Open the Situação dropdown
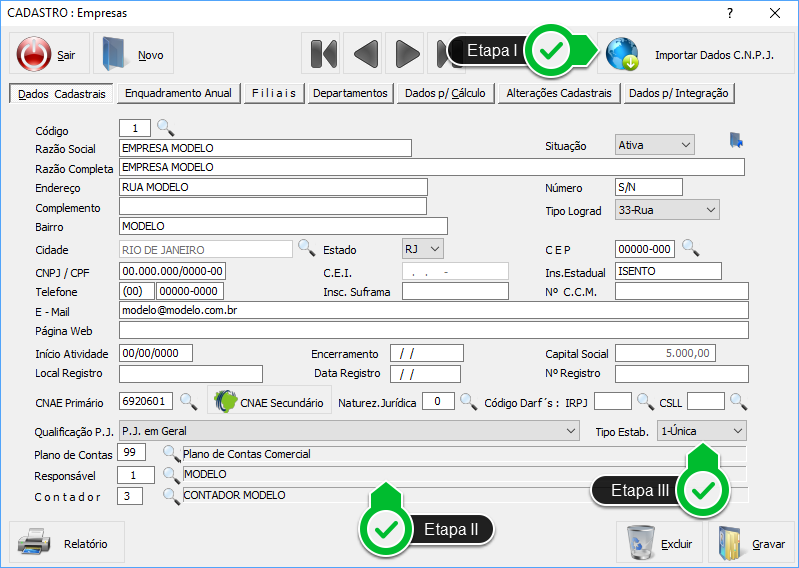This screenshot has height=568, width=799. point(654,145)
